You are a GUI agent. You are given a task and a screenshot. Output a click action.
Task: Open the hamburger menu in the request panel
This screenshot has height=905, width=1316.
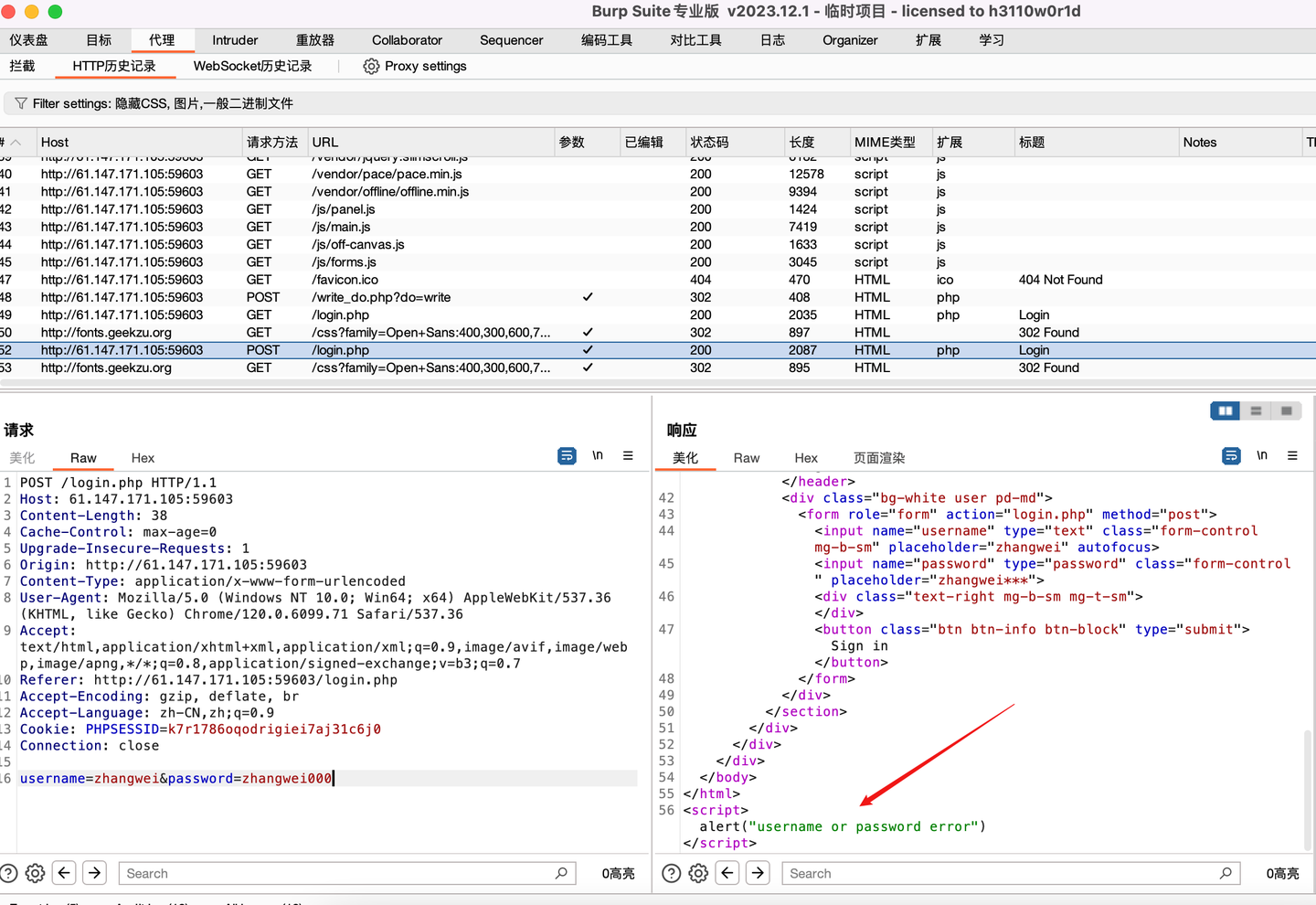(626, 455)
